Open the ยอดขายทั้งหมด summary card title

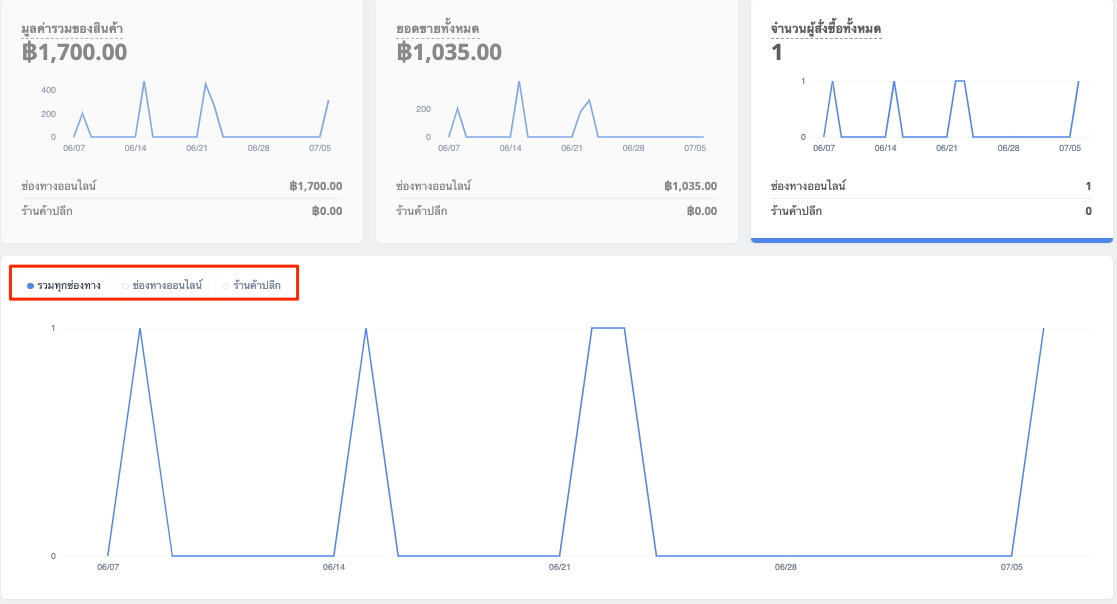click(437, 29)
